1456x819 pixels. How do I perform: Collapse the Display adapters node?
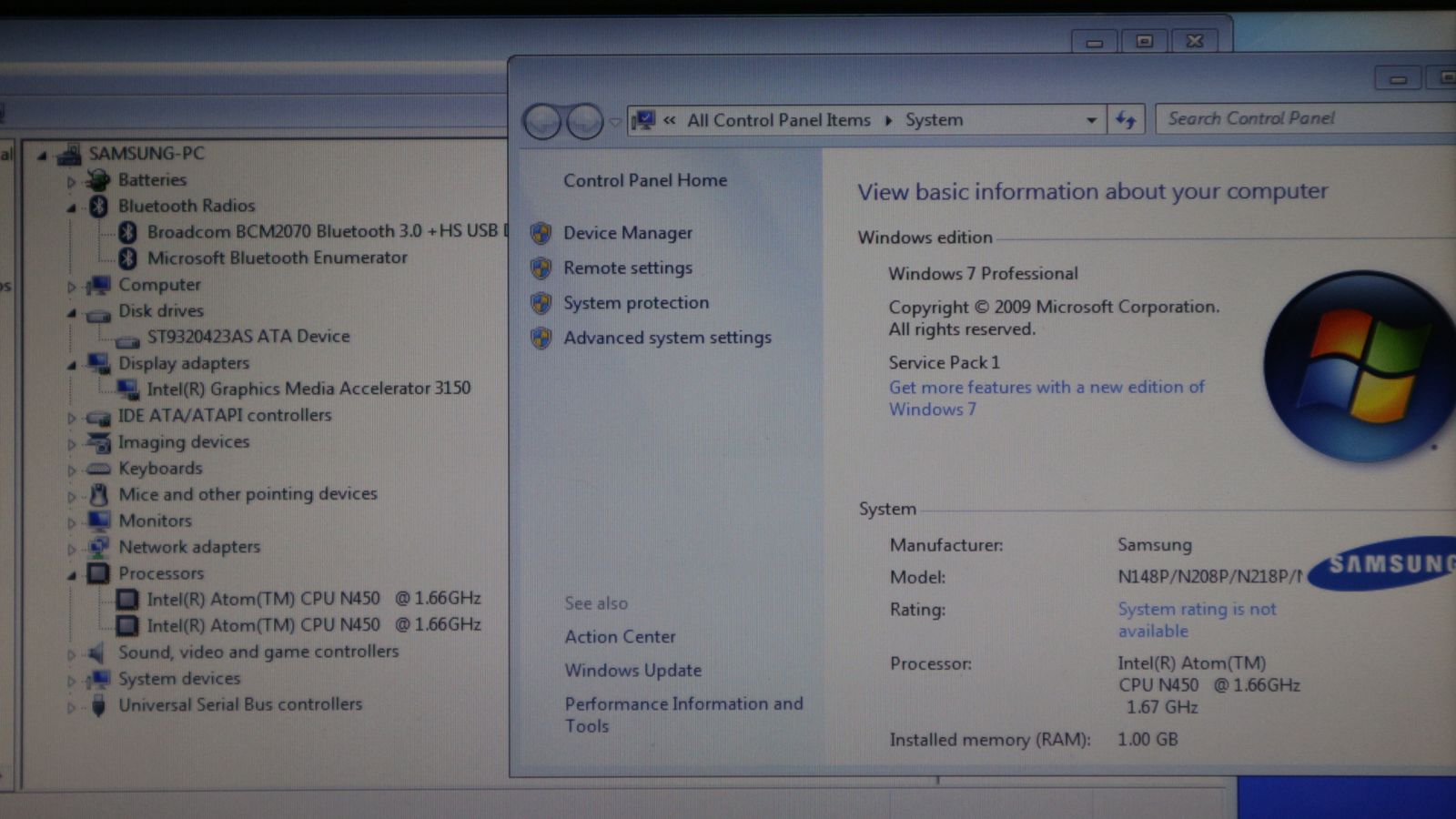click(x=71, y=366)
